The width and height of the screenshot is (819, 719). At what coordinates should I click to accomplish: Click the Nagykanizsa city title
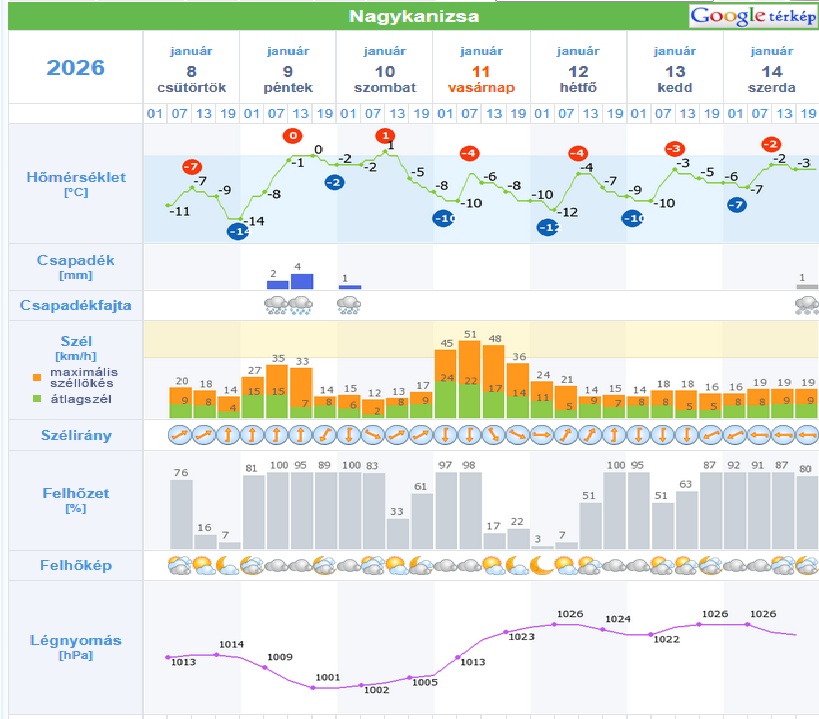pyautogui.click(x=413, y=16)
